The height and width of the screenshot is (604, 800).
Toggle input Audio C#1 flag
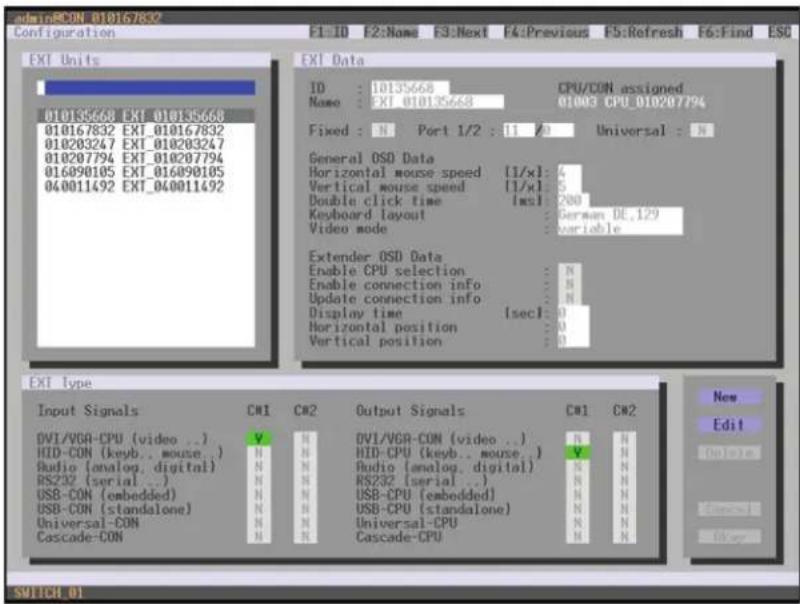[x=259, y=466]
